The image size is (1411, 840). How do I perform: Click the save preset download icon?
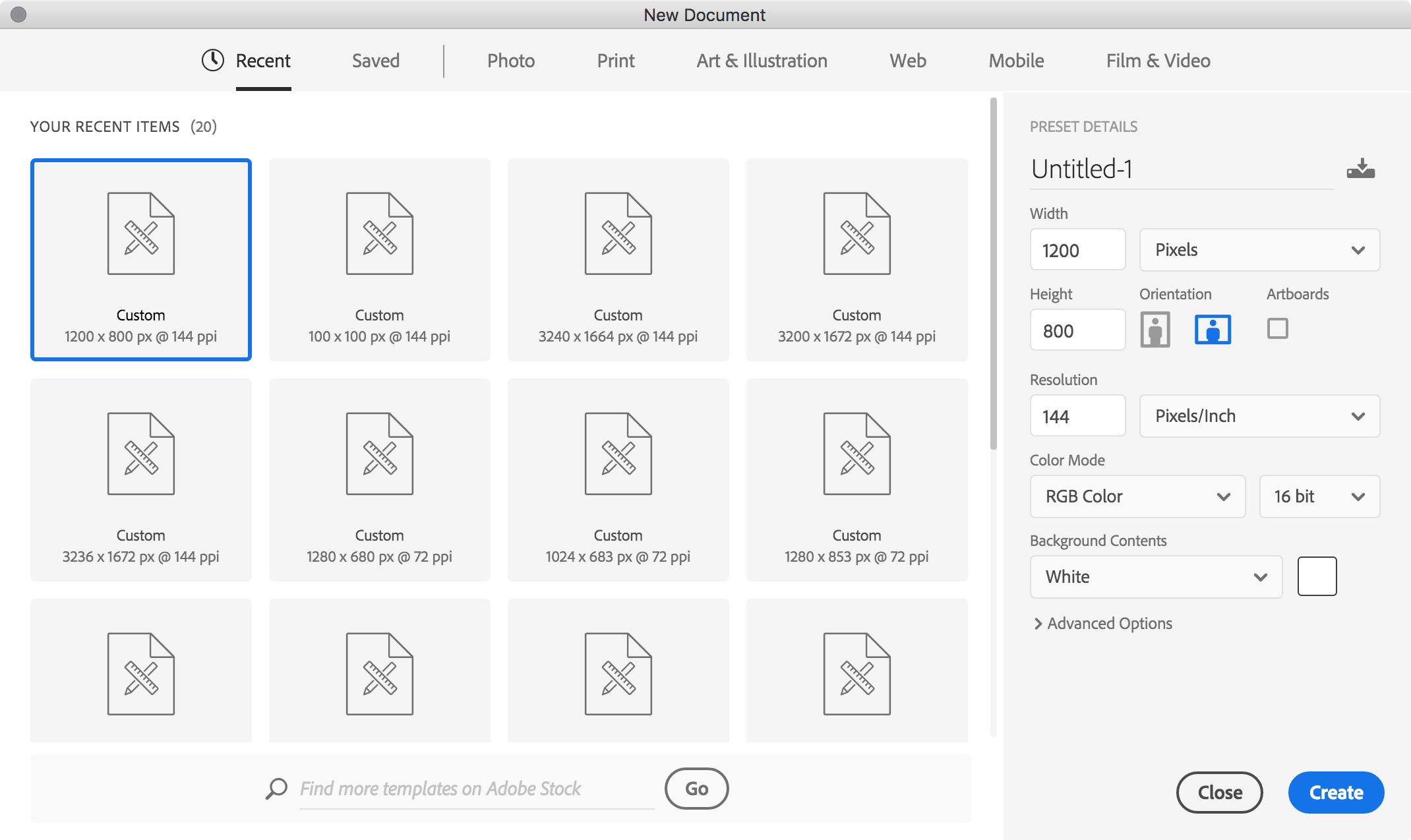click(1361, 168)
